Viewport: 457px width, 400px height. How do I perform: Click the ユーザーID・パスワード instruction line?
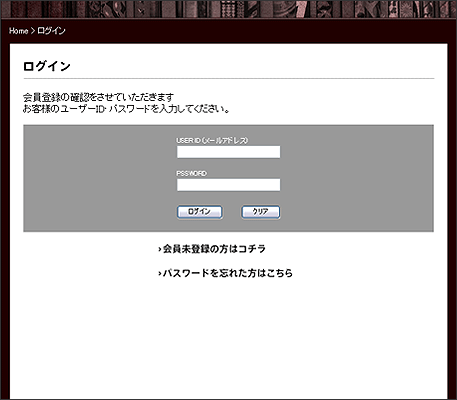pyautogui.click(x=127, y=109)
